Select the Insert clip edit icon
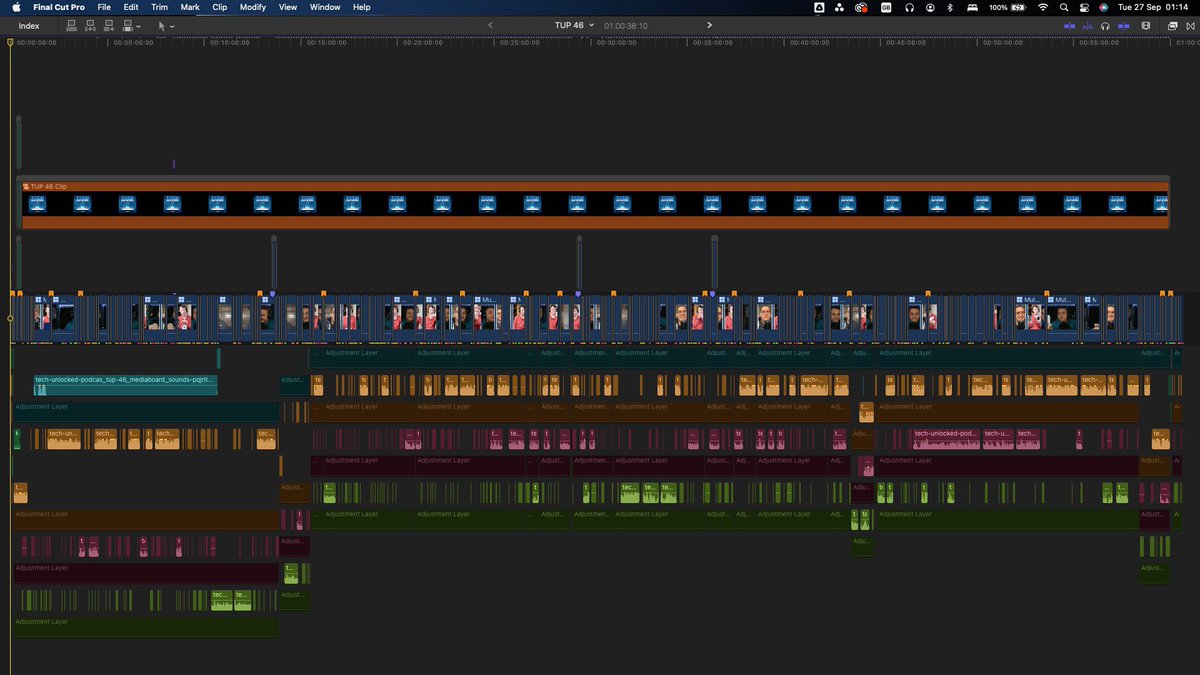Screen dimensions: 1200x675 point(91,26)
